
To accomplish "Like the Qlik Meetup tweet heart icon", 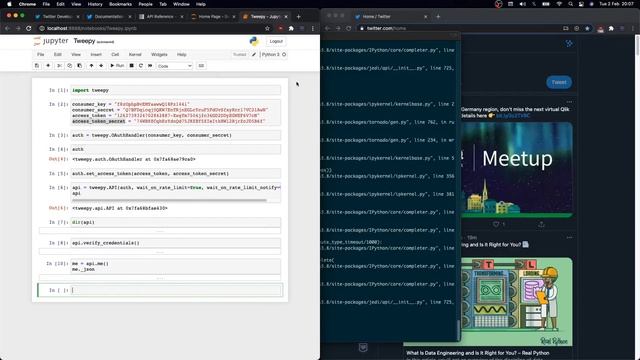I will pyautogui.click(x=496, y=224).
